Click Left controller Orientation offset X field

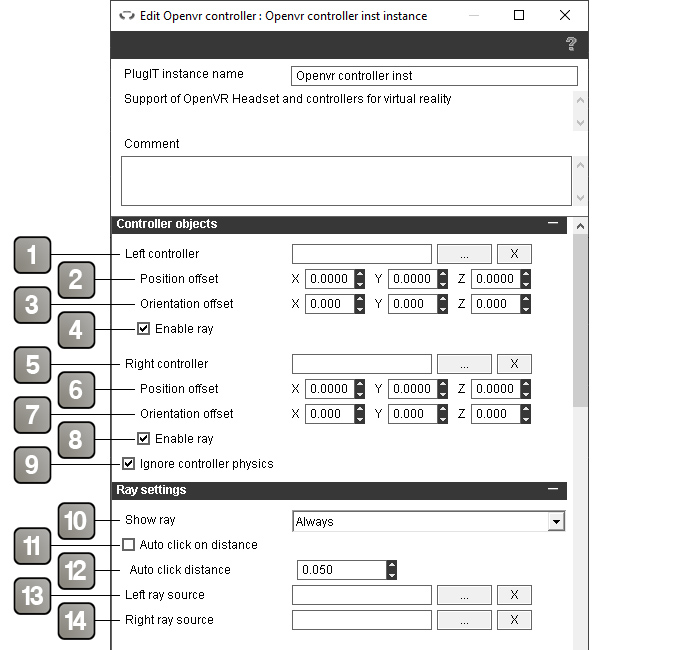pos(330,304)
